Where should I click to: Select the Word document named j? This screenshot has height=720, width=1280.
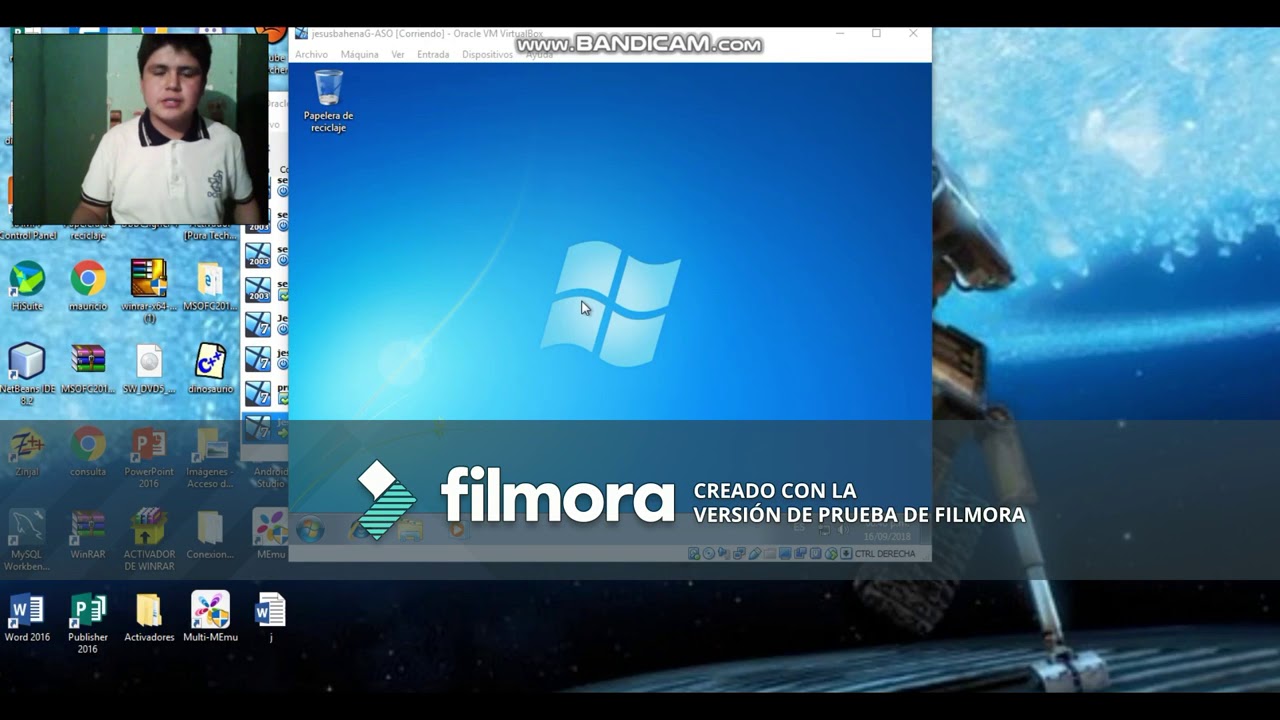(271, 610)
